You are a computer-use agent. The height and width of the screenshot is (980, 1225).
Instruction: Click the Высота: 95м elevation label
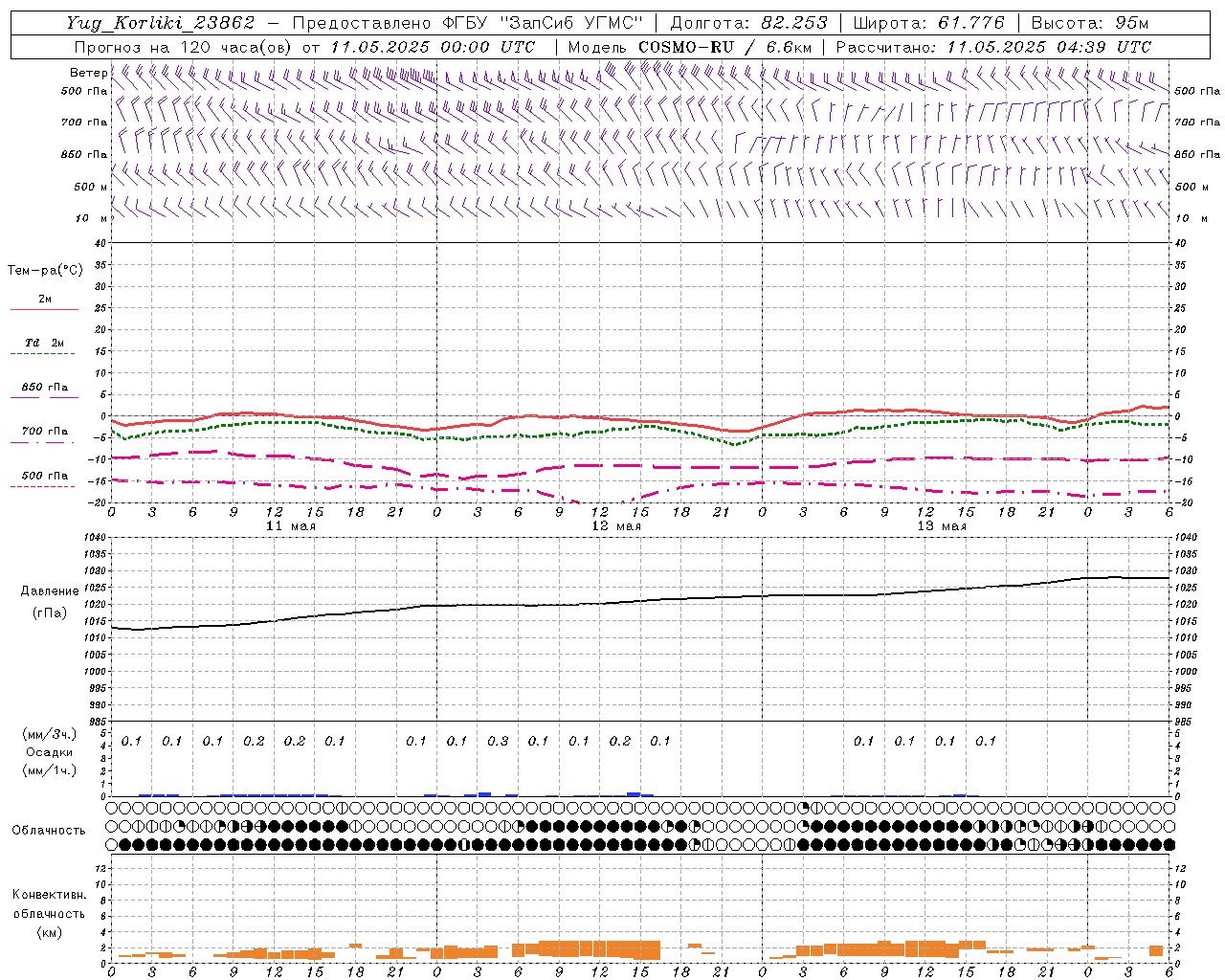[x=1089, y=23]
